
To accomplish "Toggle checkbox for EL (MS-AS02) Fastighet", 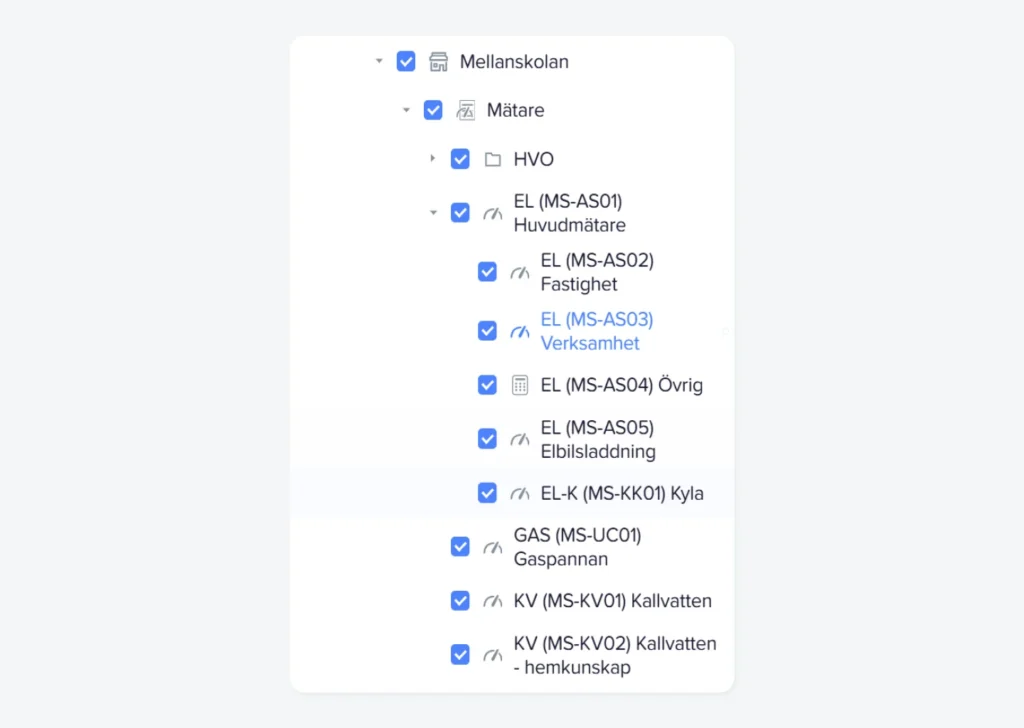I will [x=487, y=272].
